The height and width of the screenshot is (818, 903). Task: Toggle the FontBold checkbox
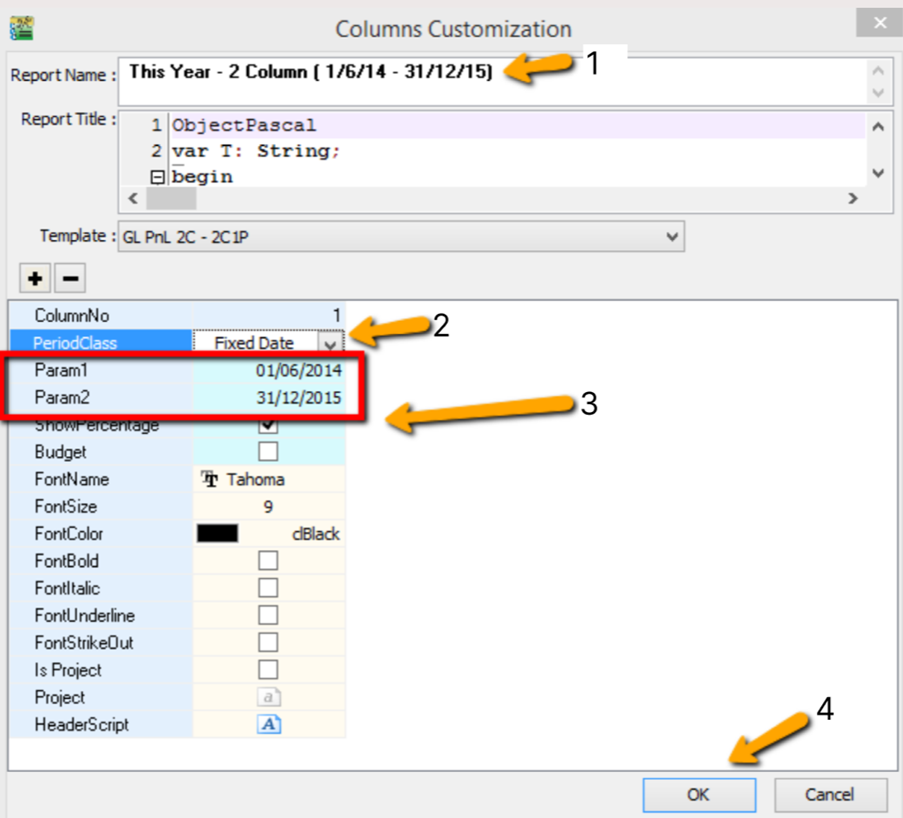268,561
